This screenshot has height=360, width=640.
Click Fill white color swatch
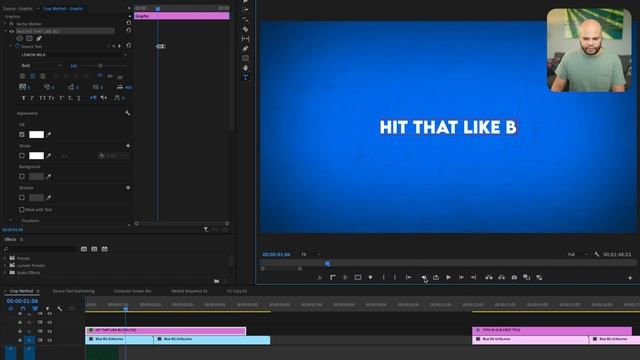[x=36, y=134]
